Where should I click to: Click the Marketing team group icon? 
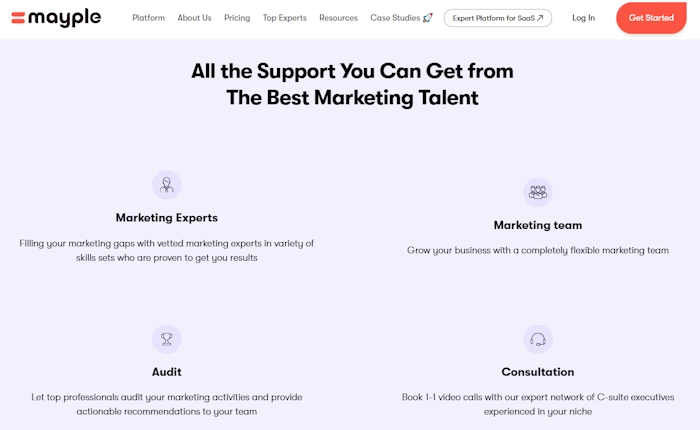538,192
